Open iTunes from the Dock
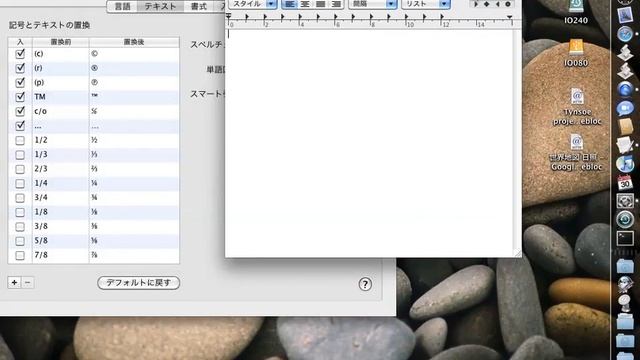This screenshot has width=640, height=360. [624, 164]
